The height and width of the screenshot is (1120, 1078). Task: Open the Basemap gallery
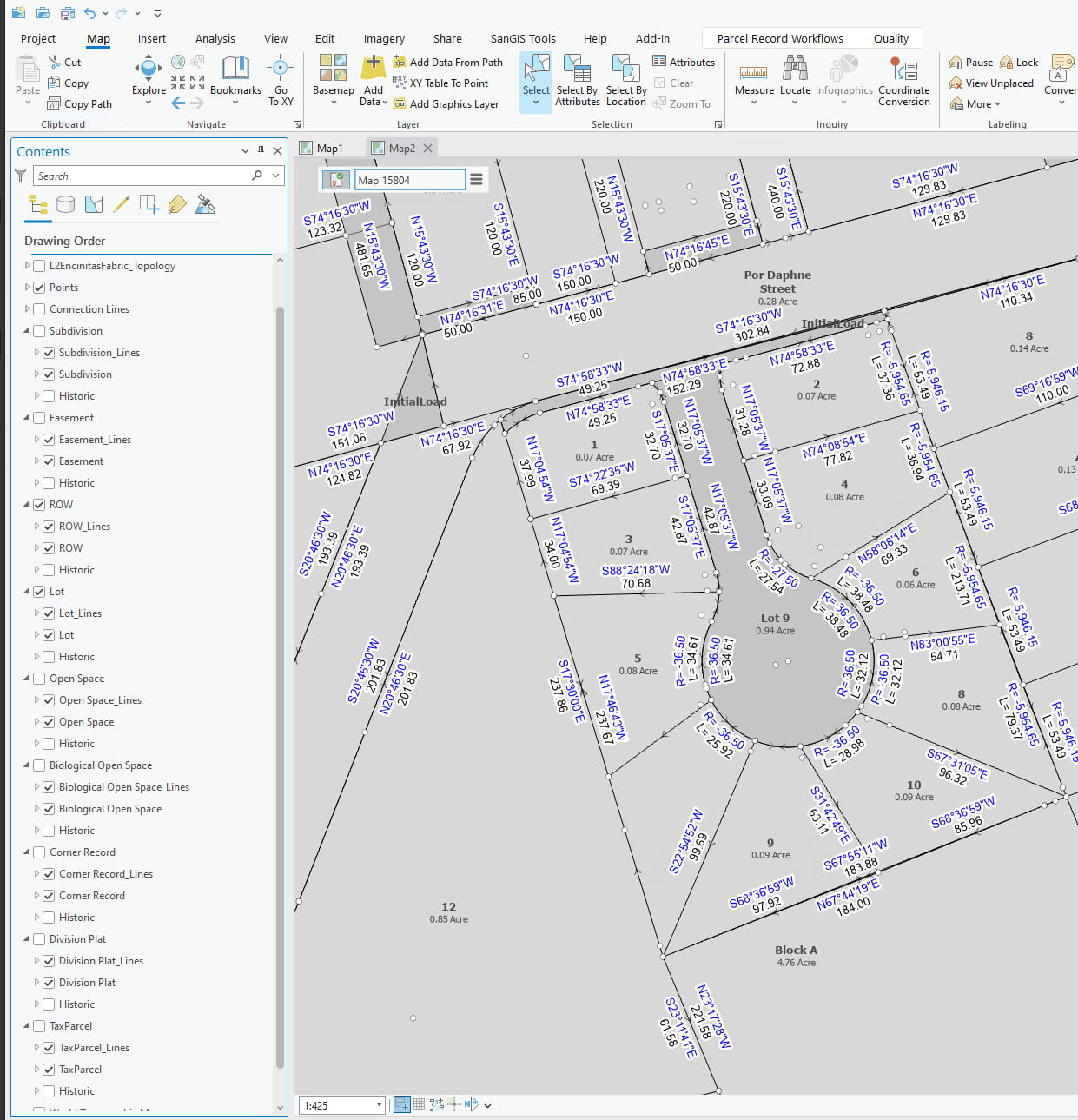click(333, 75)
